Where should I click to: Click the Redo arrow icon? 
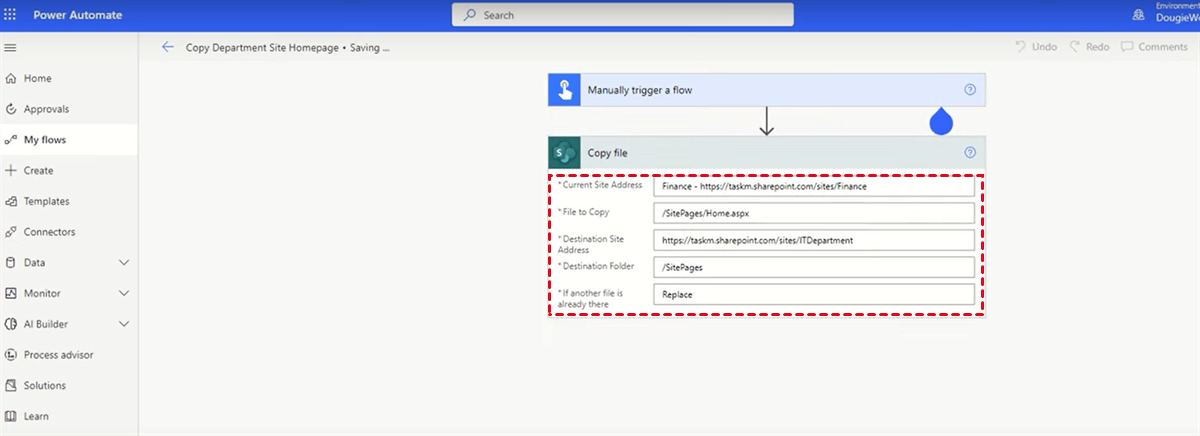pyautogui.click(x=1075, y=47)
